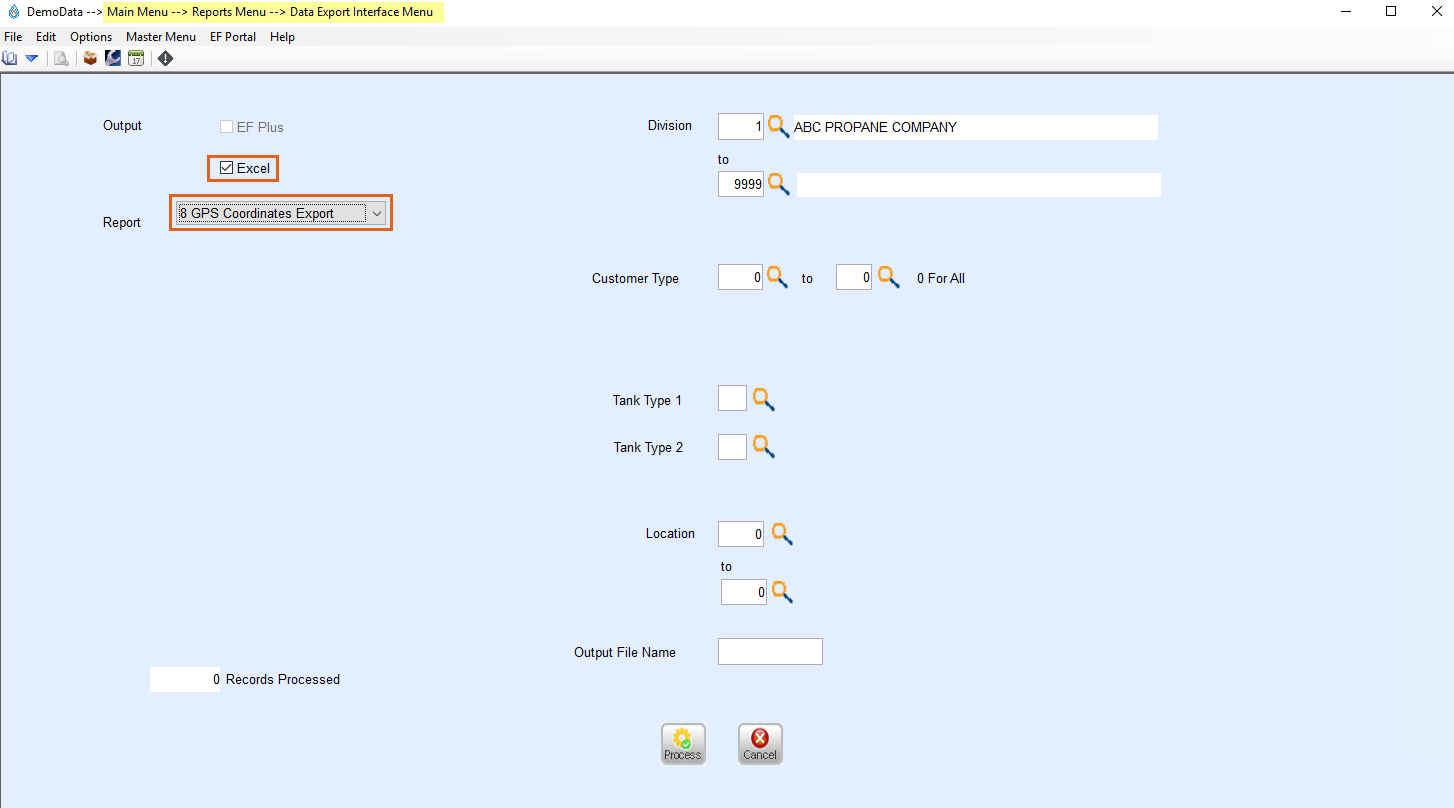Open lookup for second Customer Type field

point(889,277)
